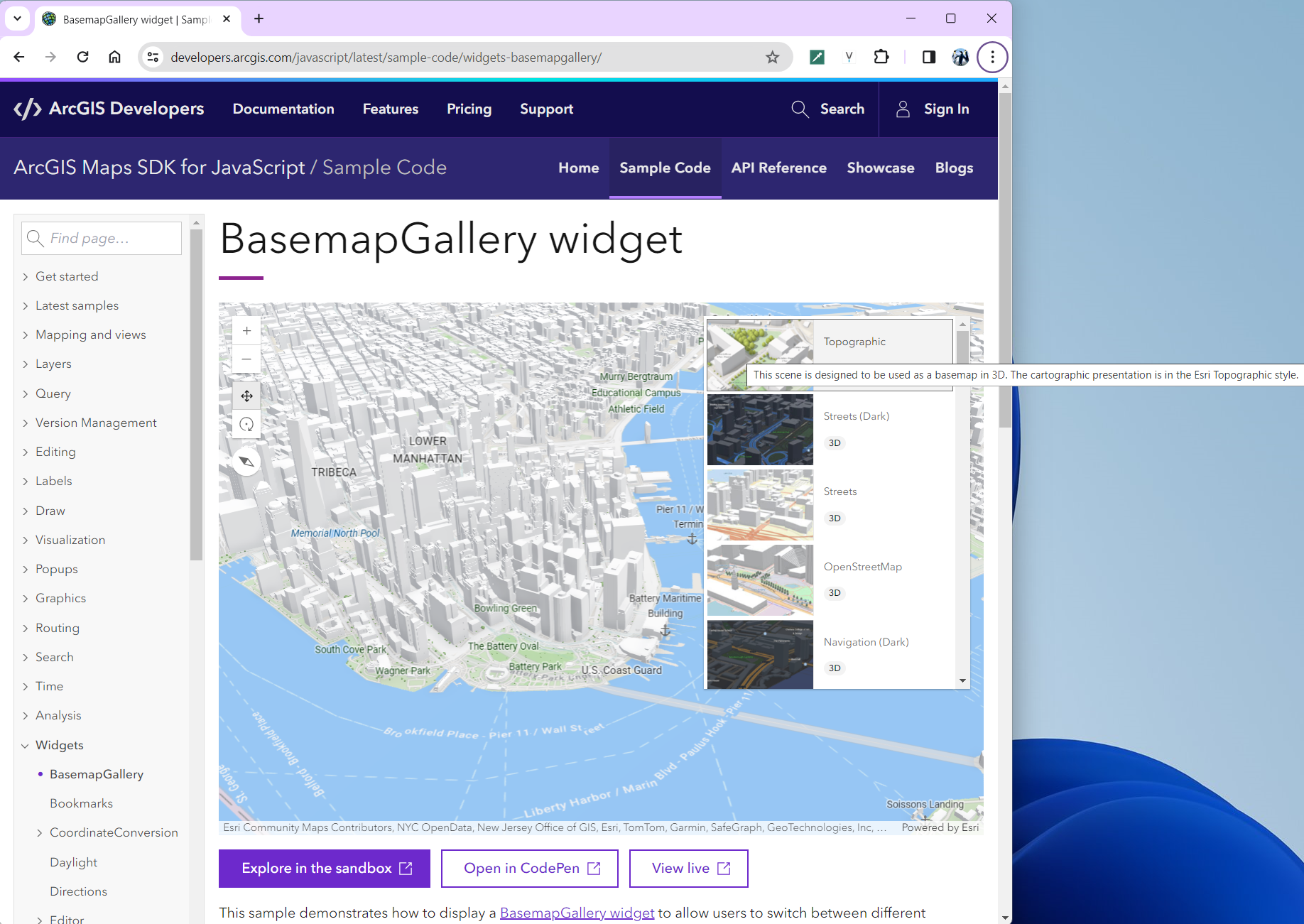Click the browser reload icon

(x=82, y=57)
